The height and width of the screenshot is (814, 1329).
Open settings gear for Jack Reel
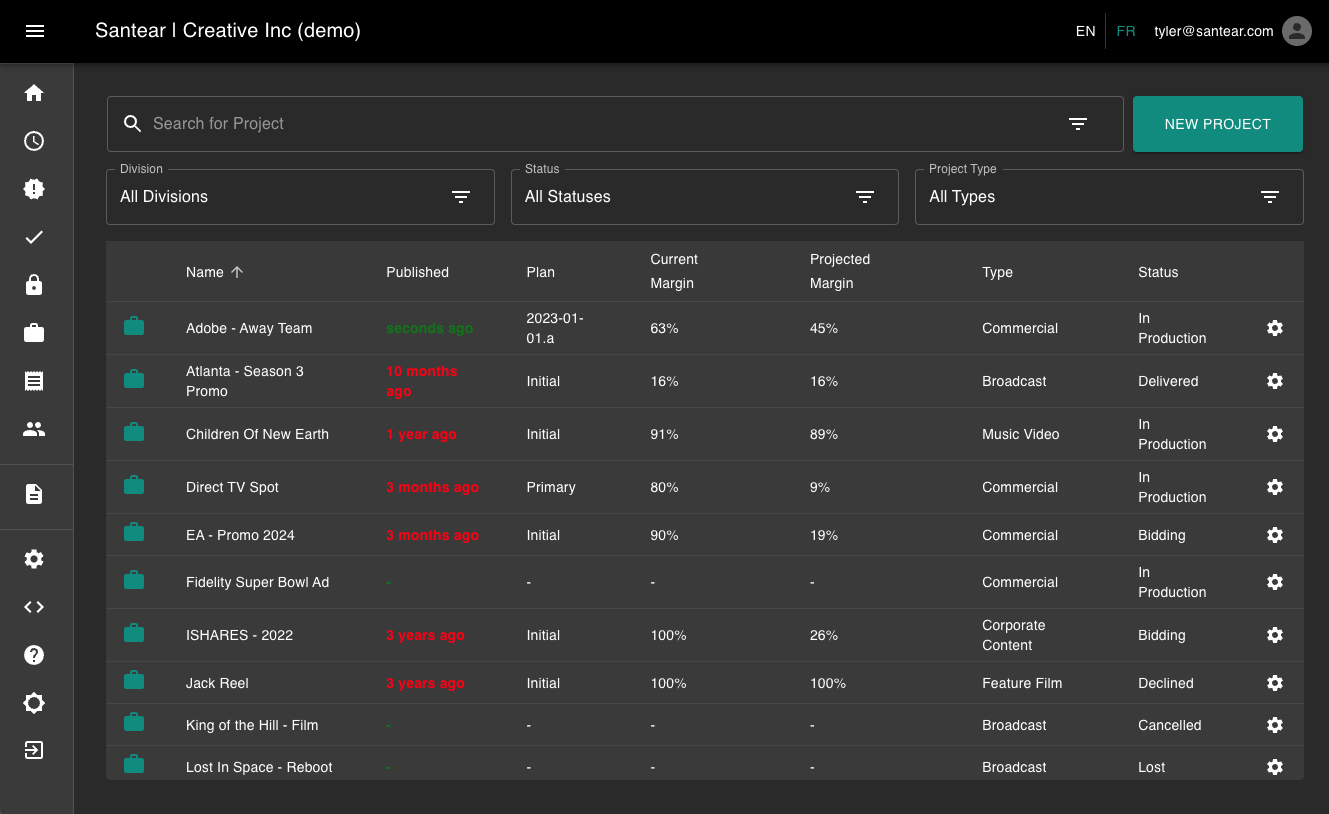coord(1275,683)
